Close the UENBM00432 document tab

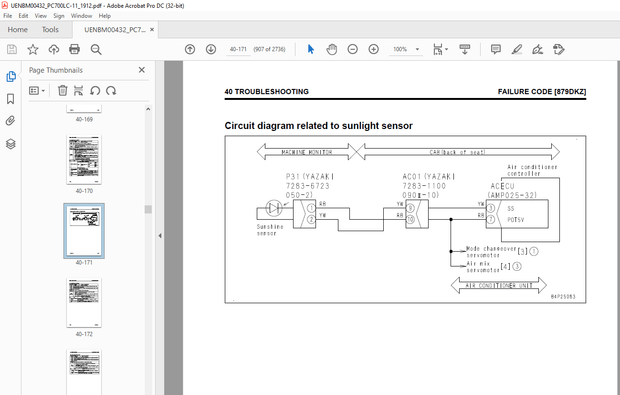point(152,30)
